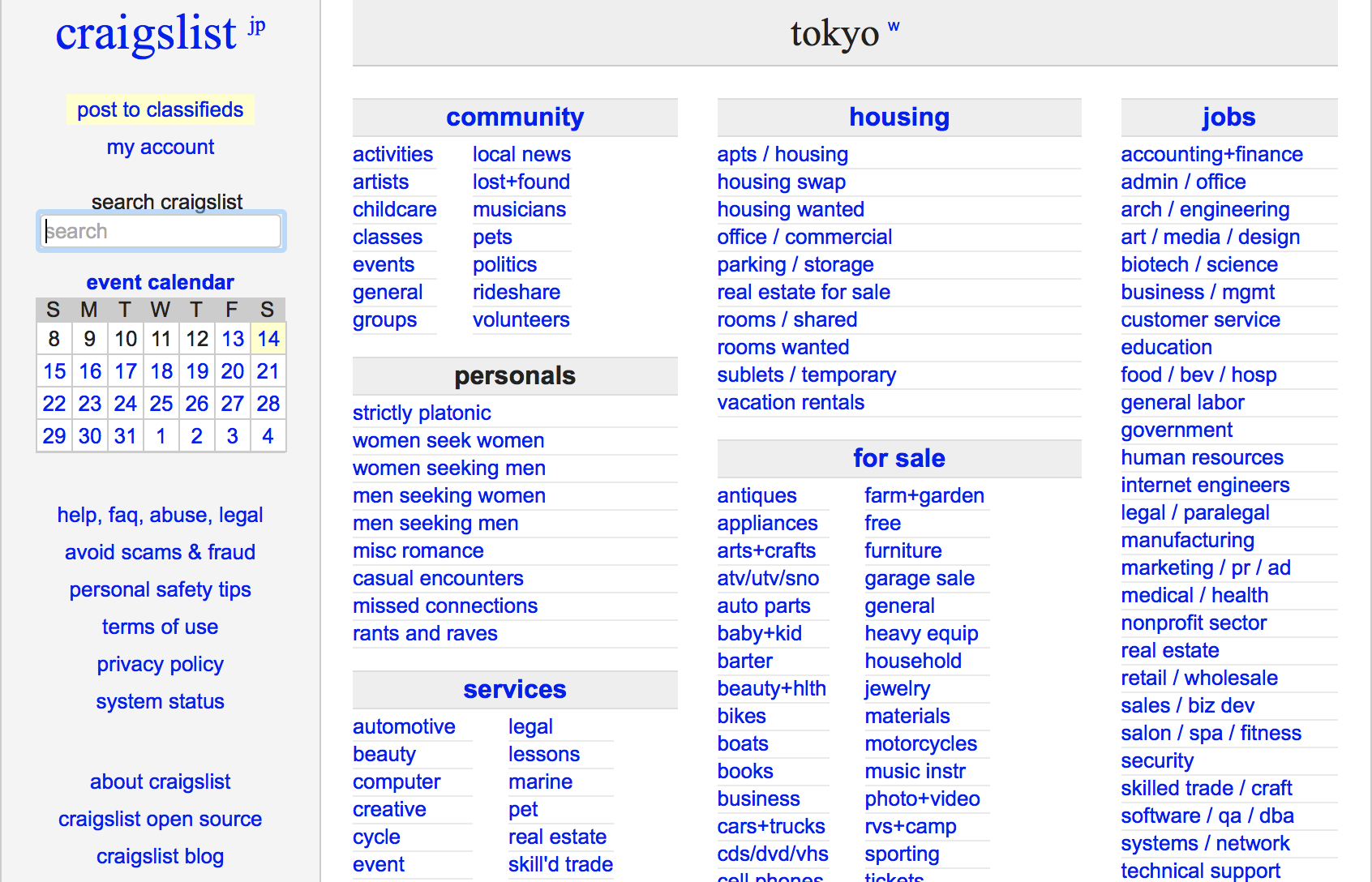Open services 'skill'd trade' category
1372x882 pixels.
(x=560, y=864)
